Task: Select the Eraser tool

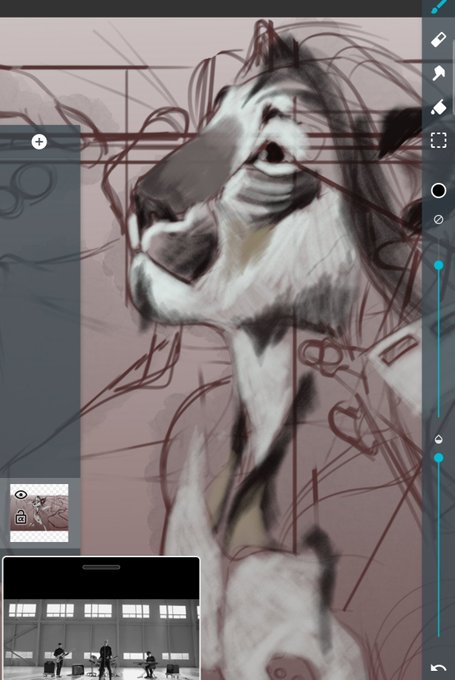Action: click(439, 39)
